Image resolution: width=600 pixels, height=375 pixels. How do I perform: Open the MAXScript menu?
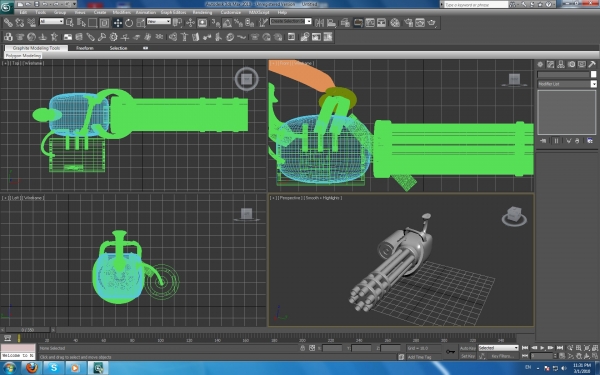[259, 12]
